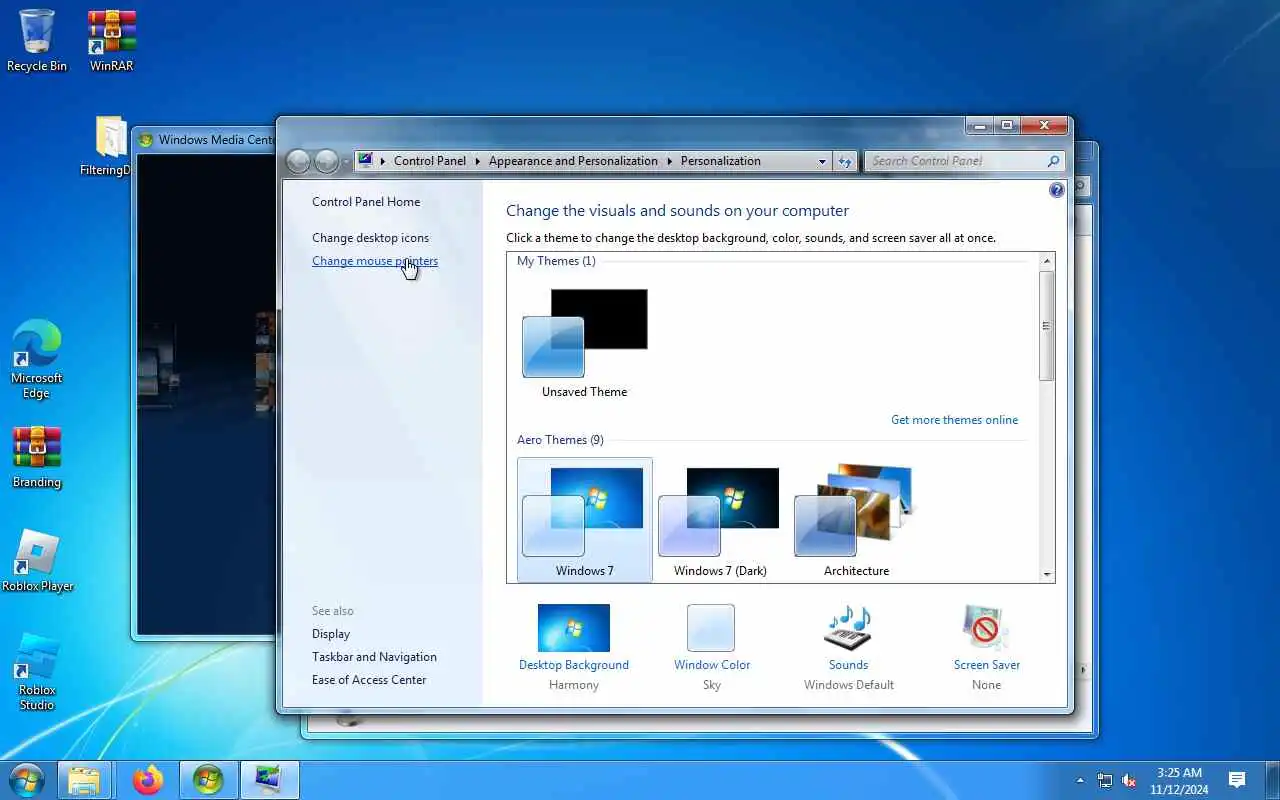Click the Screen Saver label link
Image resolution: width=1280 pixels, height=800 pixels.
pos(987,665)
